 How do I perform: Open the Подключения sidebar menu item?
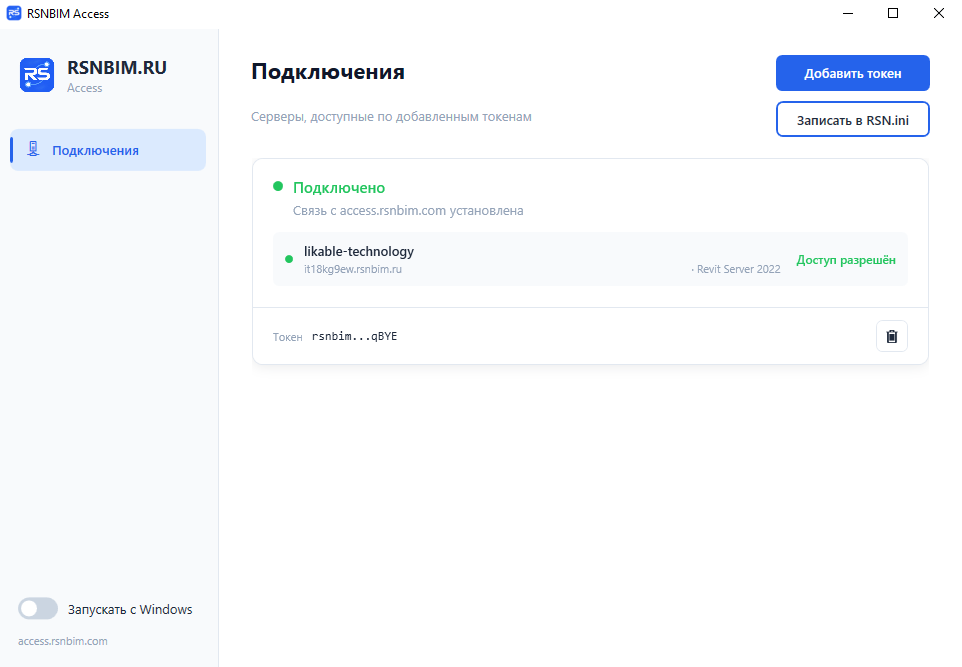coord(108,150)
